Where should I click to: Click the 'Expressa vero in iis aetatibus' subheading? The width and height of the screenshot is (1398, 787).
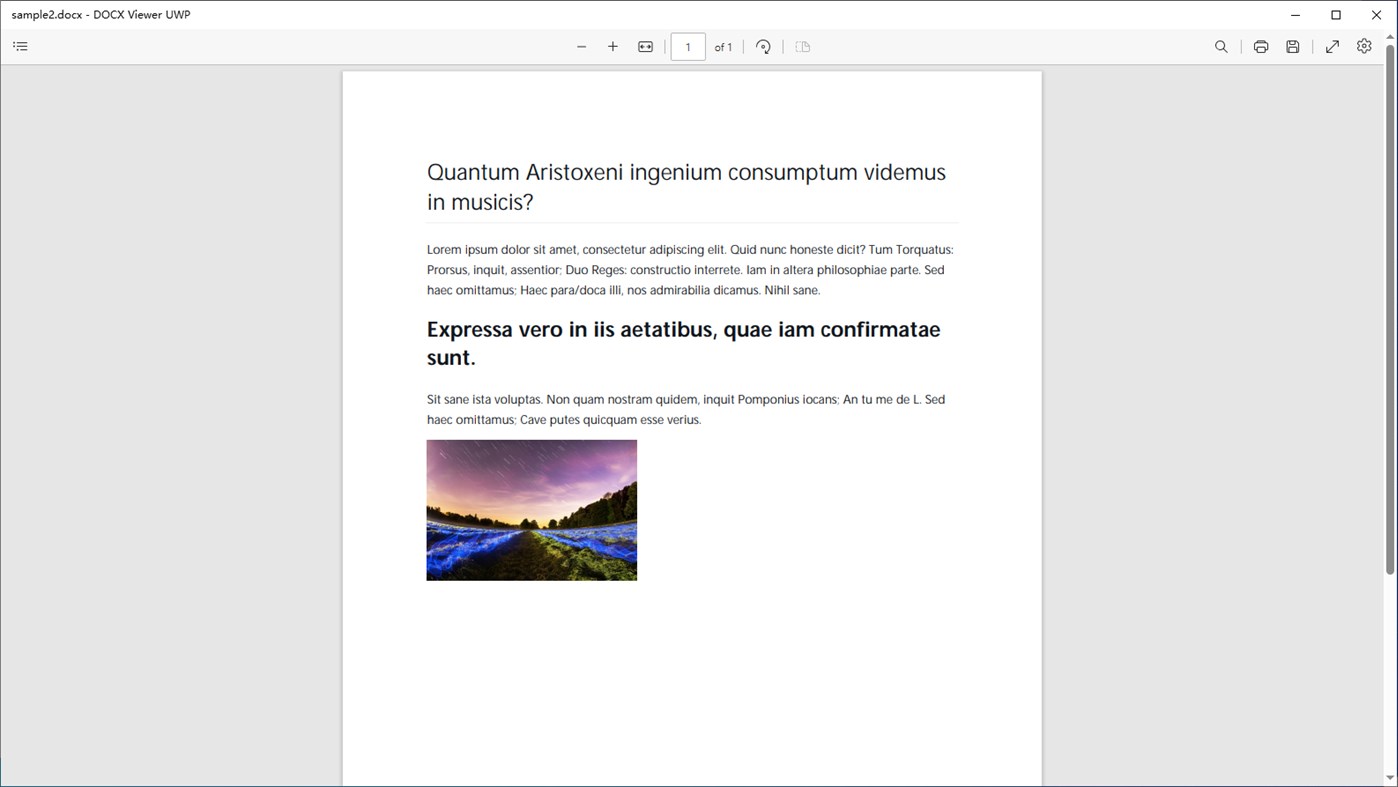click(x=683, y=343)
